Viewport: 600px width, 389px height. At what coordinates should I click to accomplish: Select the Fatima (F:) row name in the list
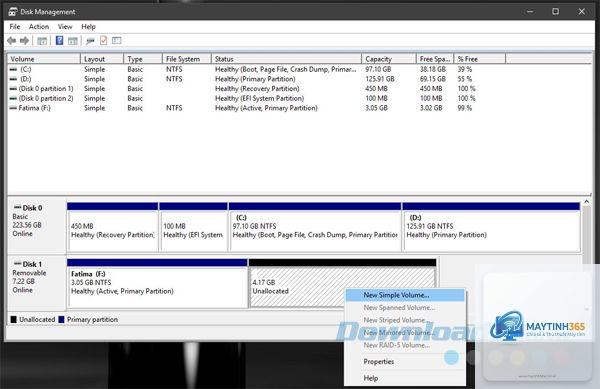(34, 108)
